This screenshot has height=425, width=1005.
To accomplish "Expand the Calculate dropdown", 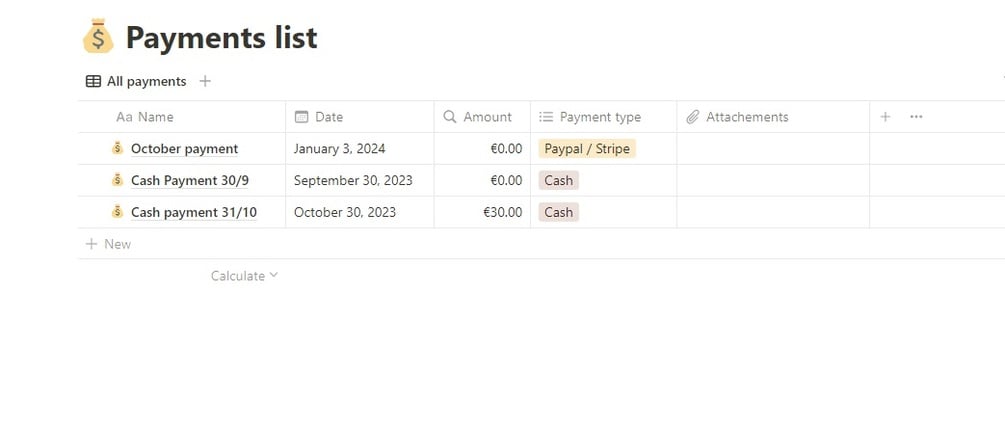I will point(244,276).
